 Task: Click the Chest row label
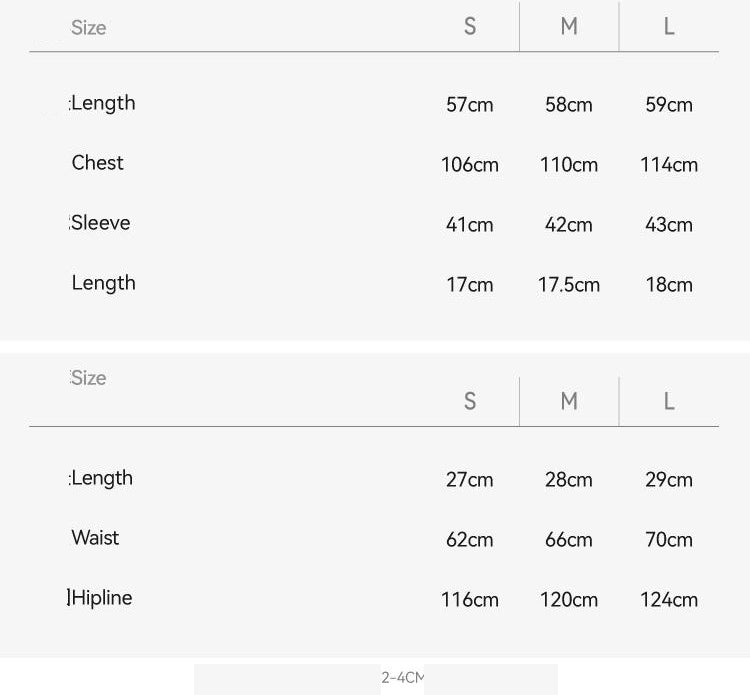click(x=98, y=163)
